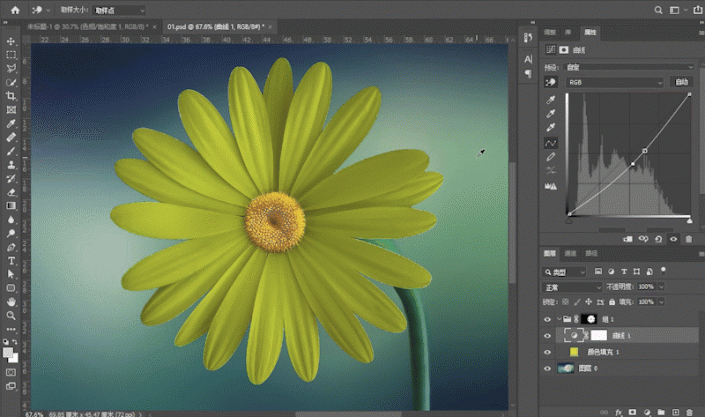Click the black point eyedropper in Curves
The width and height of the screenshot is (705, 417).
(551, 100)
